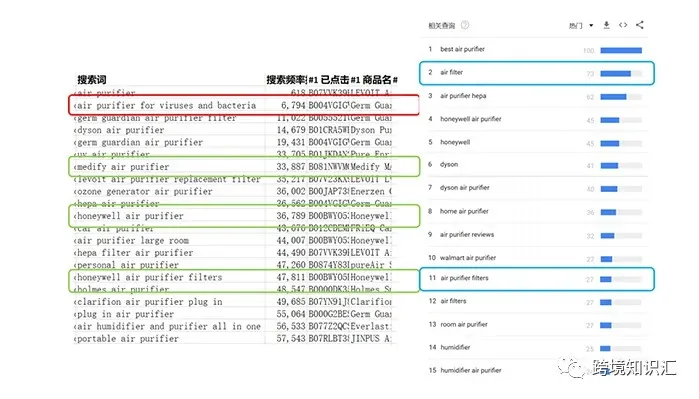The height and width of the screenshot is (399, 699).
Task: Open 'honeywell air purifier' related query
Action: (x=471, y=119)
